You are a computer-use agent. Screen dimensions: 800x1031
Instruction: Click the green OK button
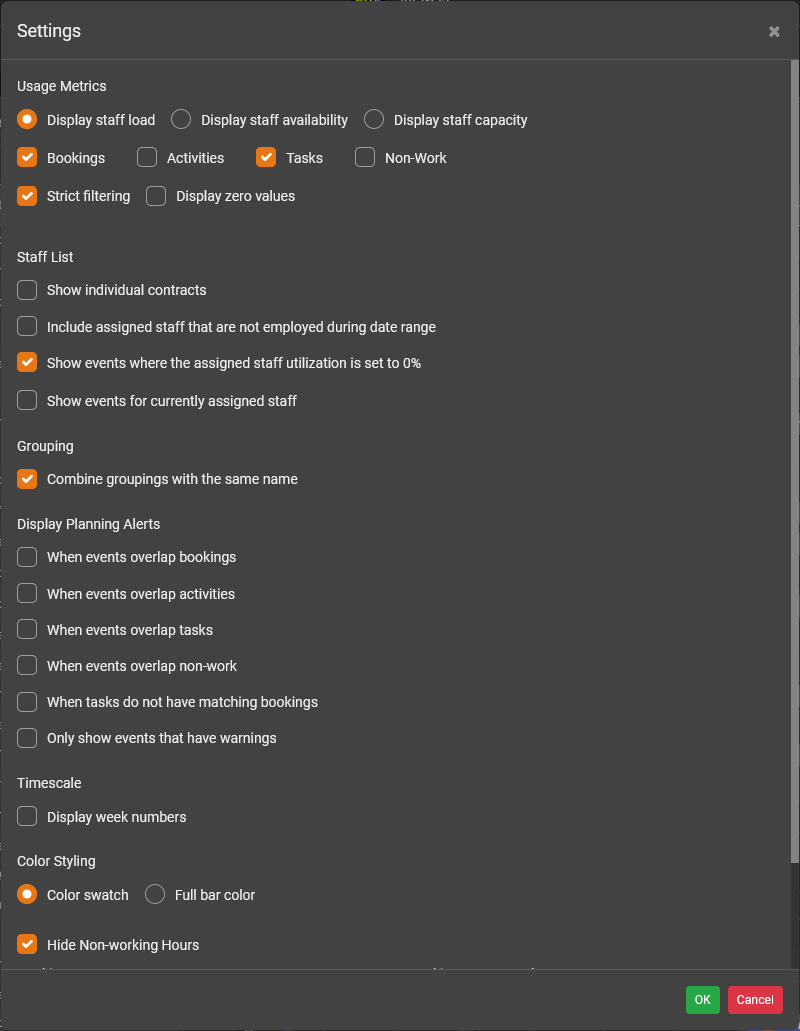[702, 1000]
